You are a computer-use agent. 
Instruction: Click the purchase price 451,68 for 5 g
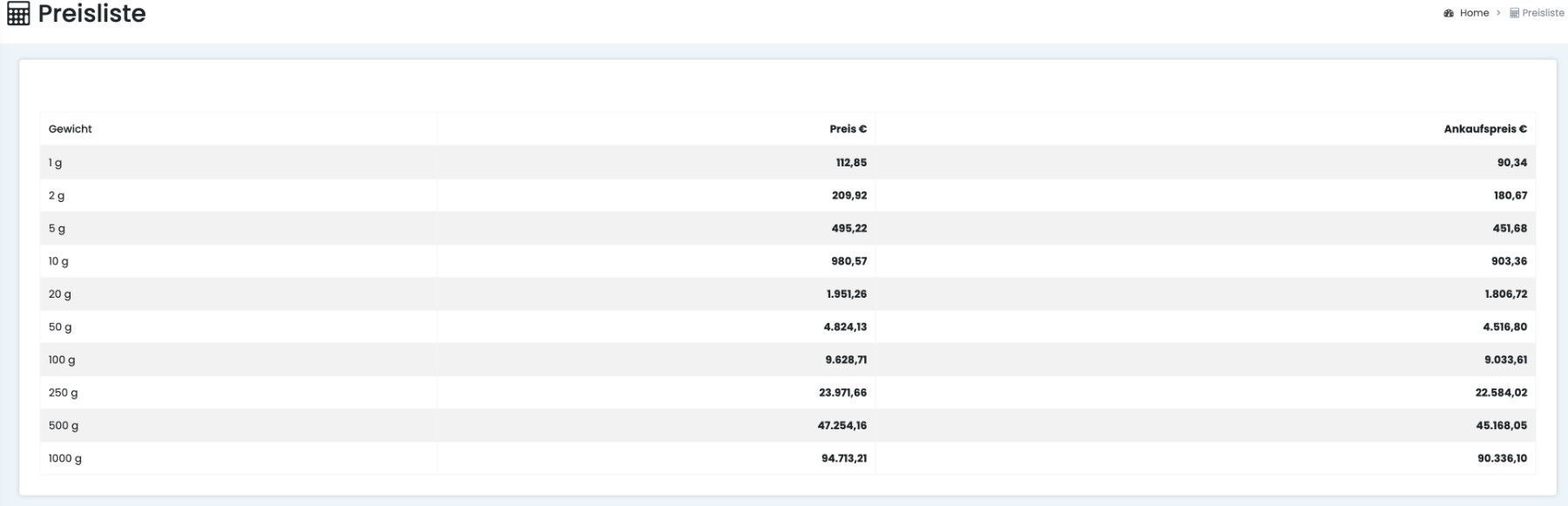pyautogui.click(x=1509, y=228)
